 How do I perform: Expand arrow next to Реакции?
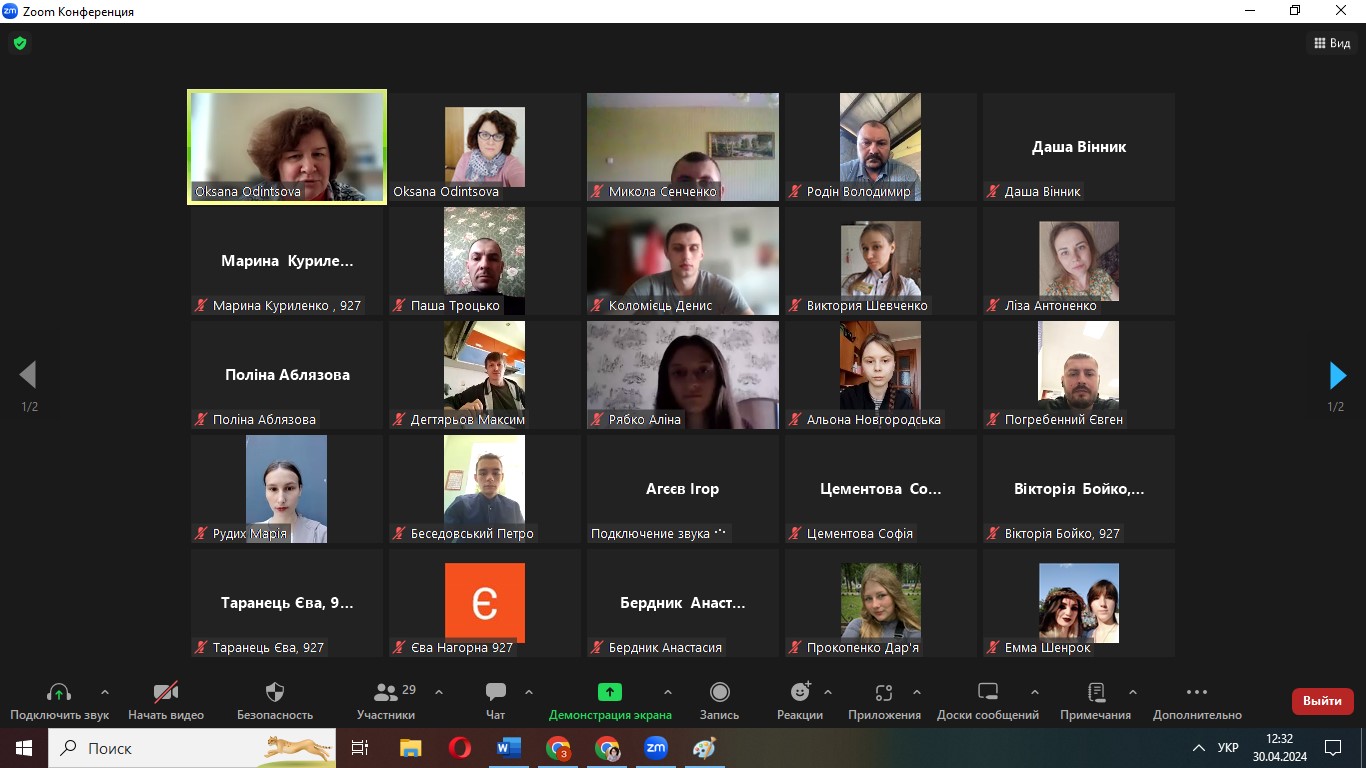coord(828,692)
